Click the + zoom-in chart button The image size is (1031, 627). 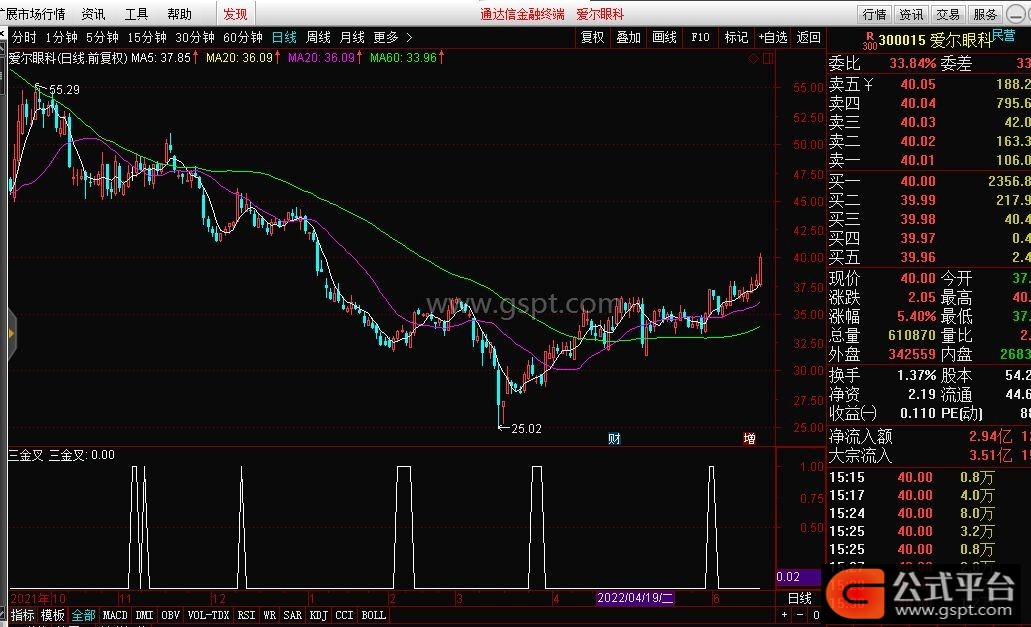point(784,615)
